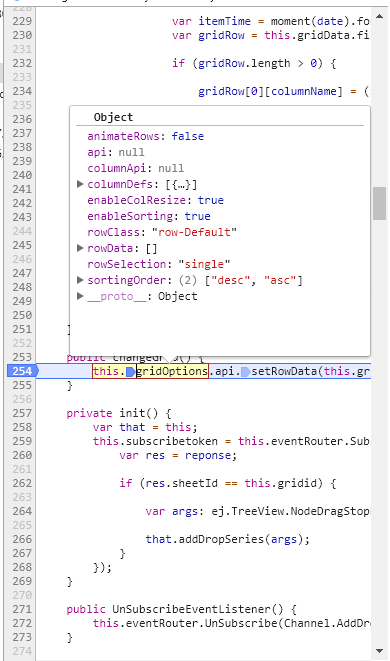
Task: Click 'res.sheetId' condition on line 262
Action: [x=181, y=483]
